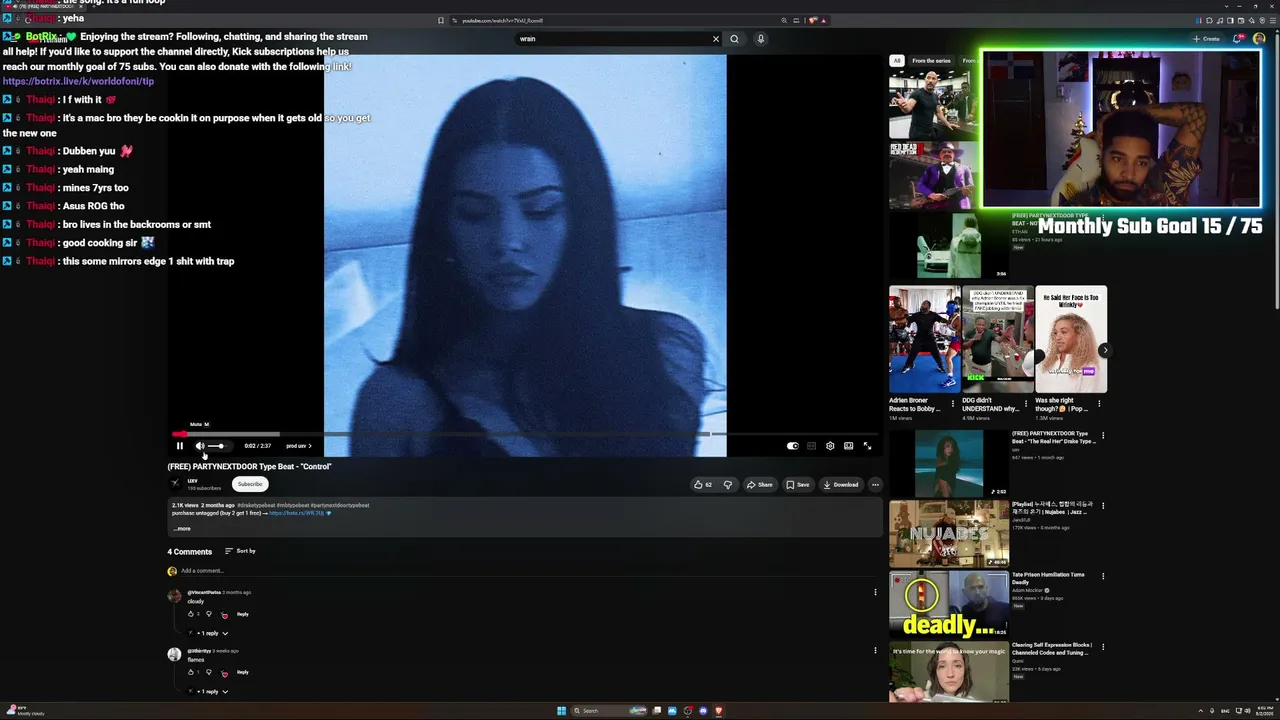Image resolution: width=1280 pixels, height=720 pixels.
Task: Dislike the video with thumbs down
Action: [x=727, y=485]
